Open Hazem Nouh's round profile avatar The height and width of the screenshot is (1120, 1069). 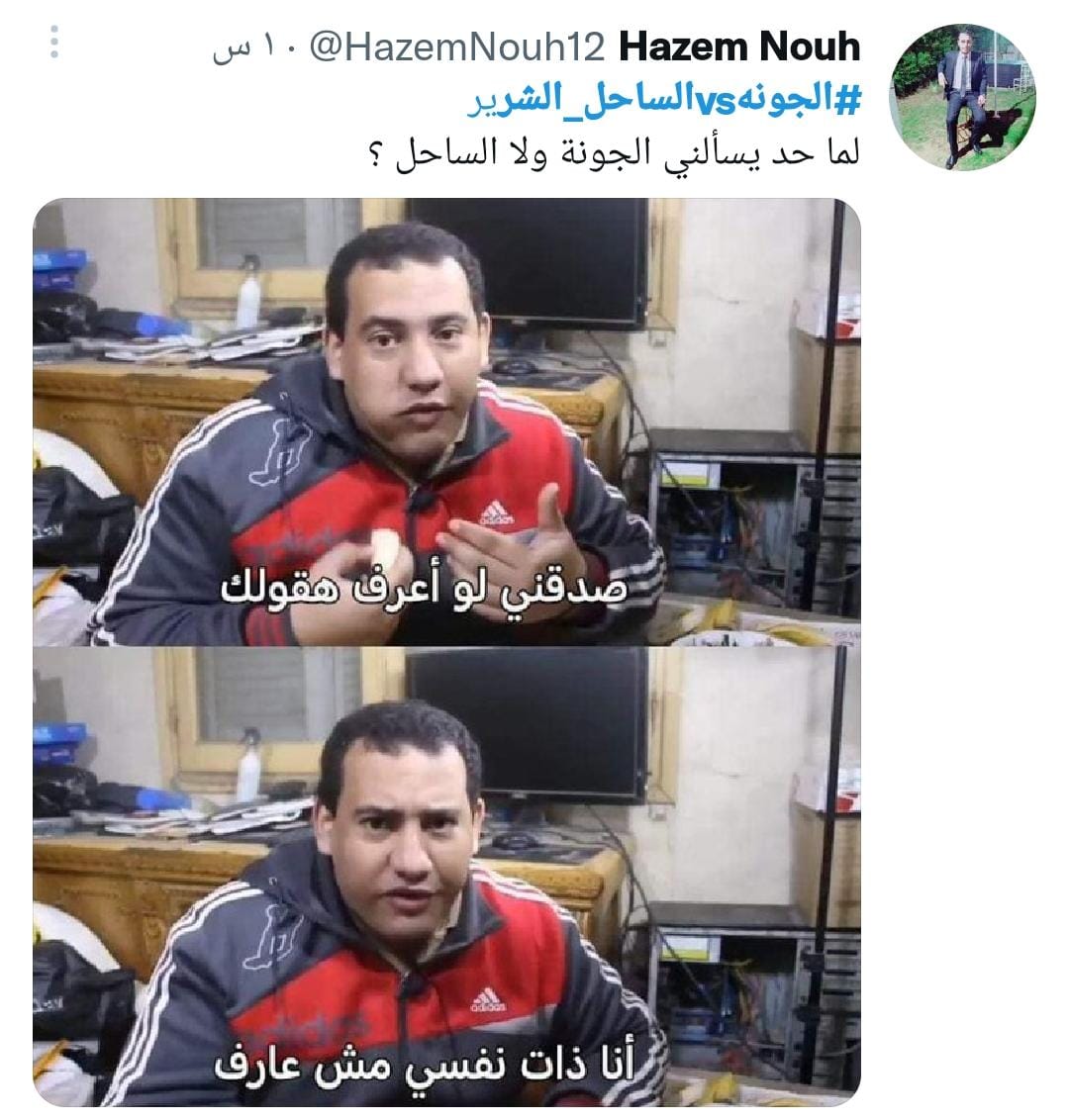(962, 97)
